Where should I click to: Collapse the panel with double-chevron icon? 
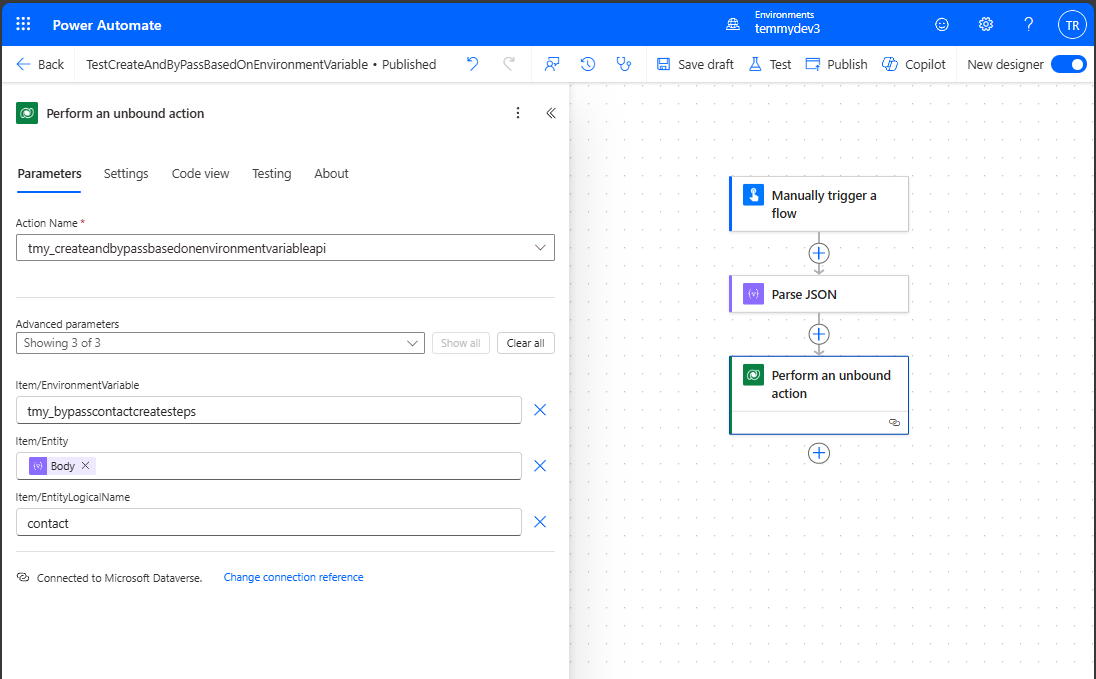coord(551,113)
